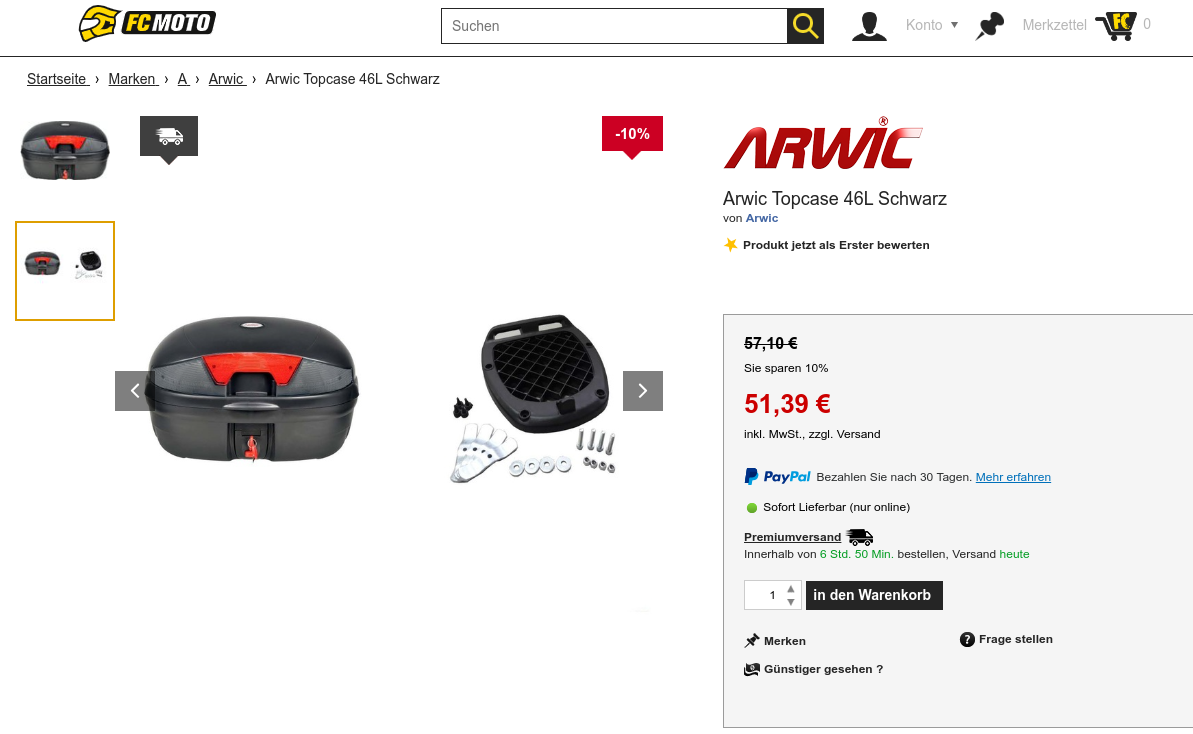Click the Arwic brand logo
Image resolution: width=1193 pixels, height=734 pixels.
(x=822, y=144)
